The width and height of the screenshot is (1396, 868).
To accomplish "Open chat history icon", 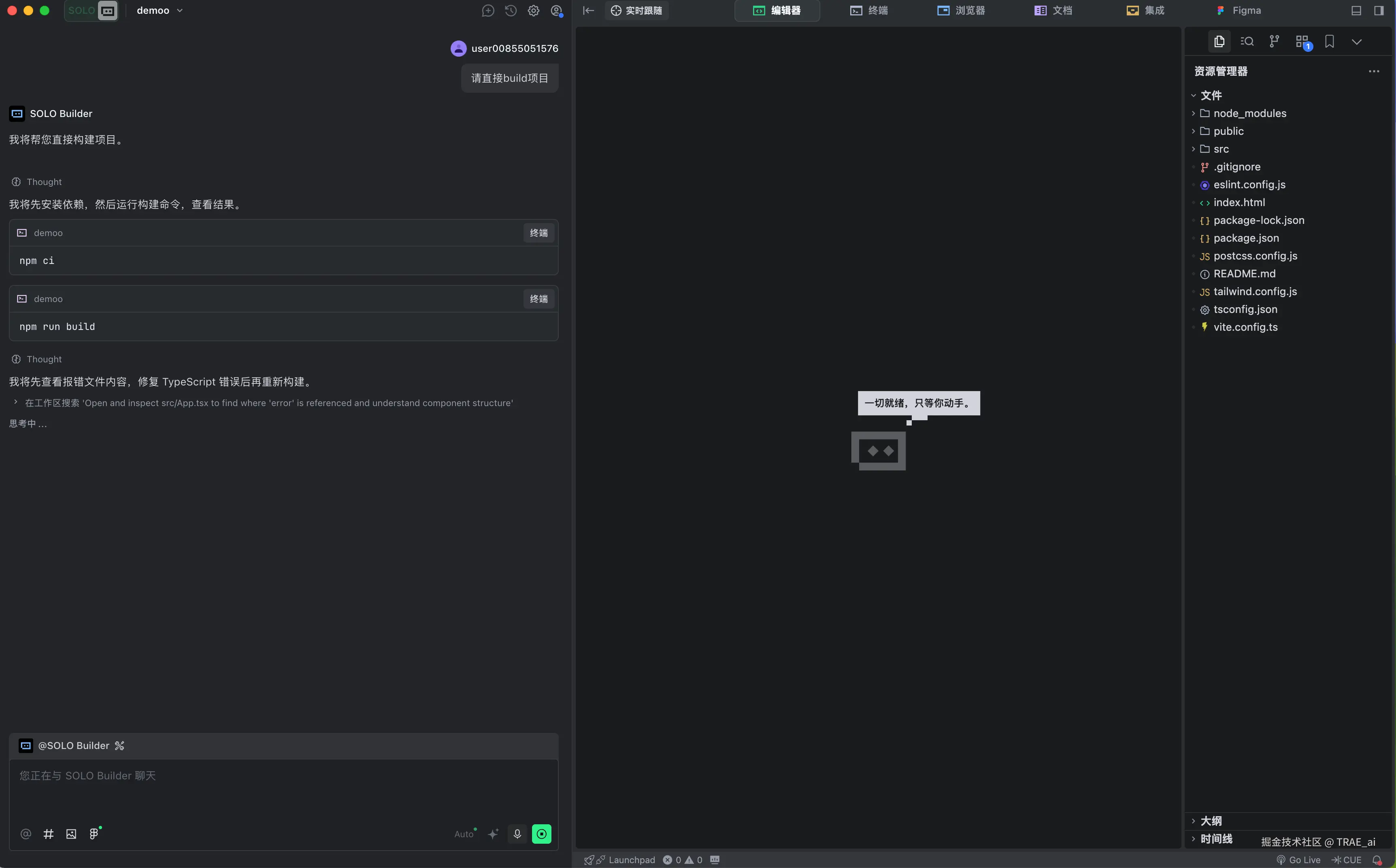I will pyautogui.click(x=510, y=11).
